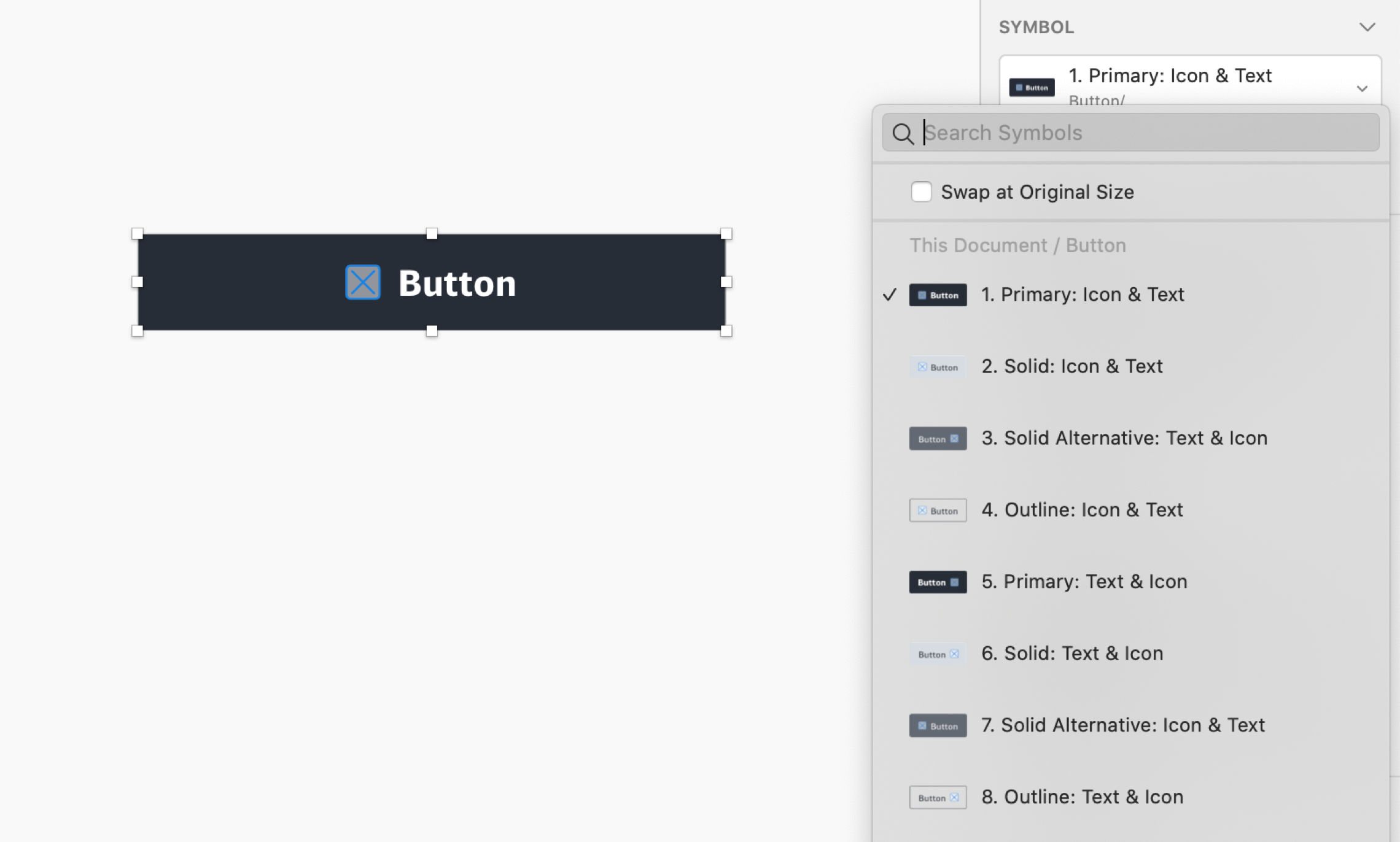The width and height of the screenshot is (1400, 842).
Task: Click thumbnail of 4. Outline: Icon & Text
Action: tap(938, 511)
